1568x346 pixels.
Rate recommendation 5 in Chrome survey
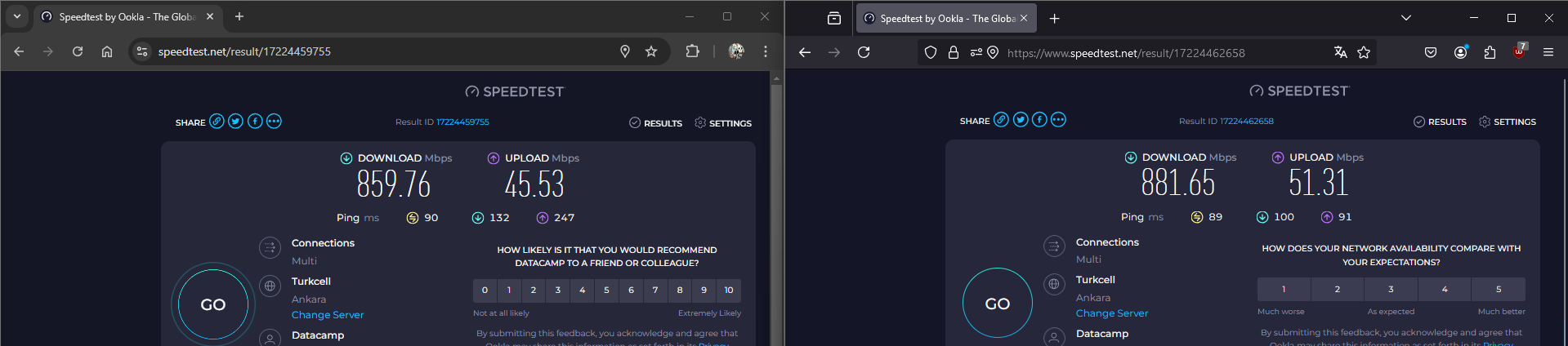tap(606, 290)
